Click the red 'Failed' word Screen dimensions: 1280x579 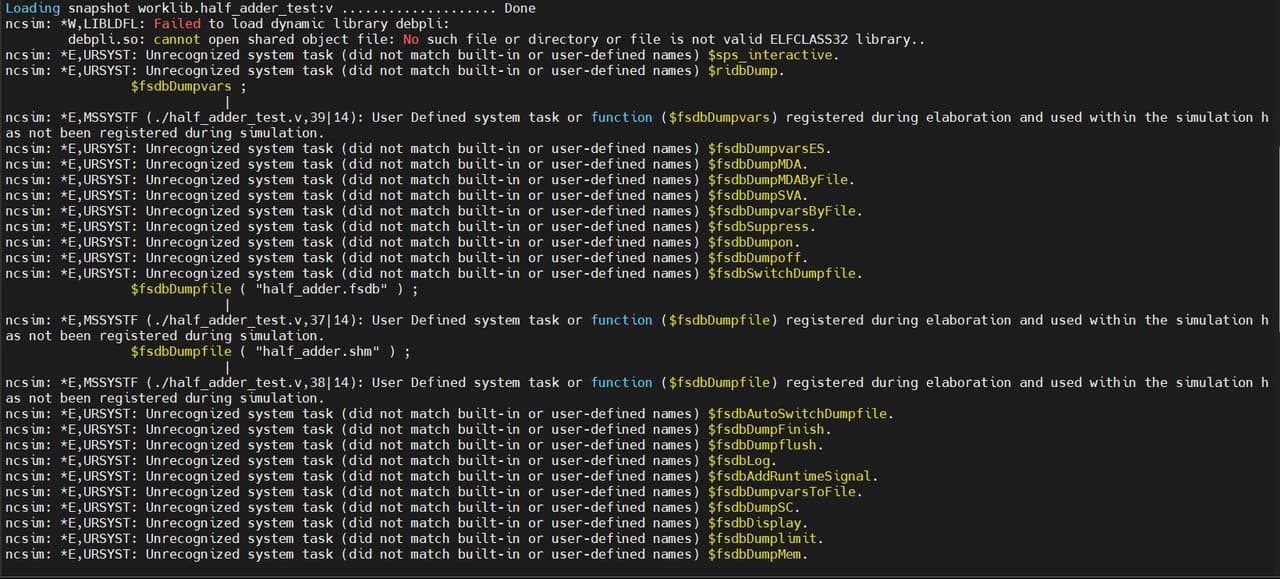tap(177, 24)
